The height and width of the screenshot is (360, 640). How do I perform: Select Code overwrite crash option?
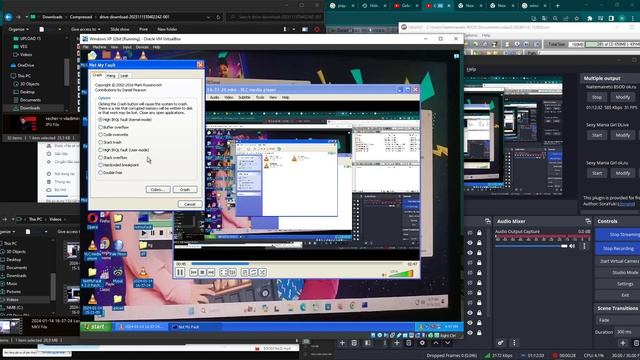(x=113, y=135)
